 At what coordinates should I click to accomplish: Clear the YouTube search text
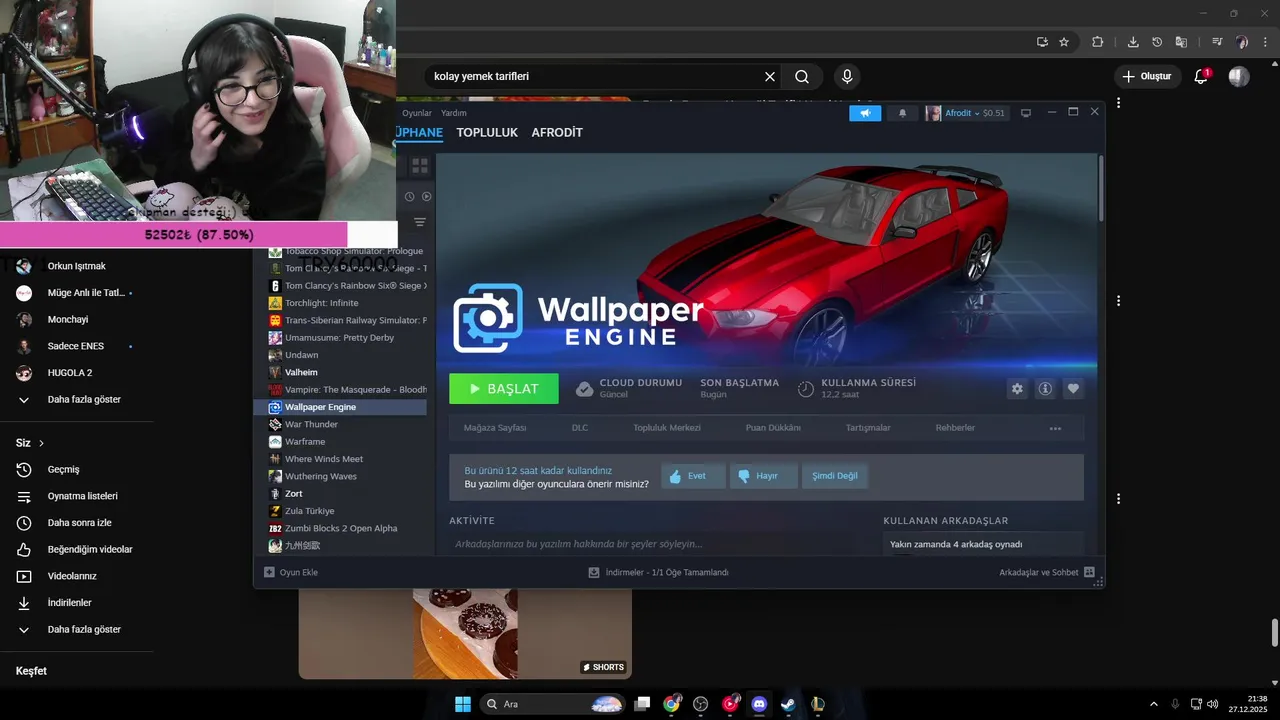[770, 76]
